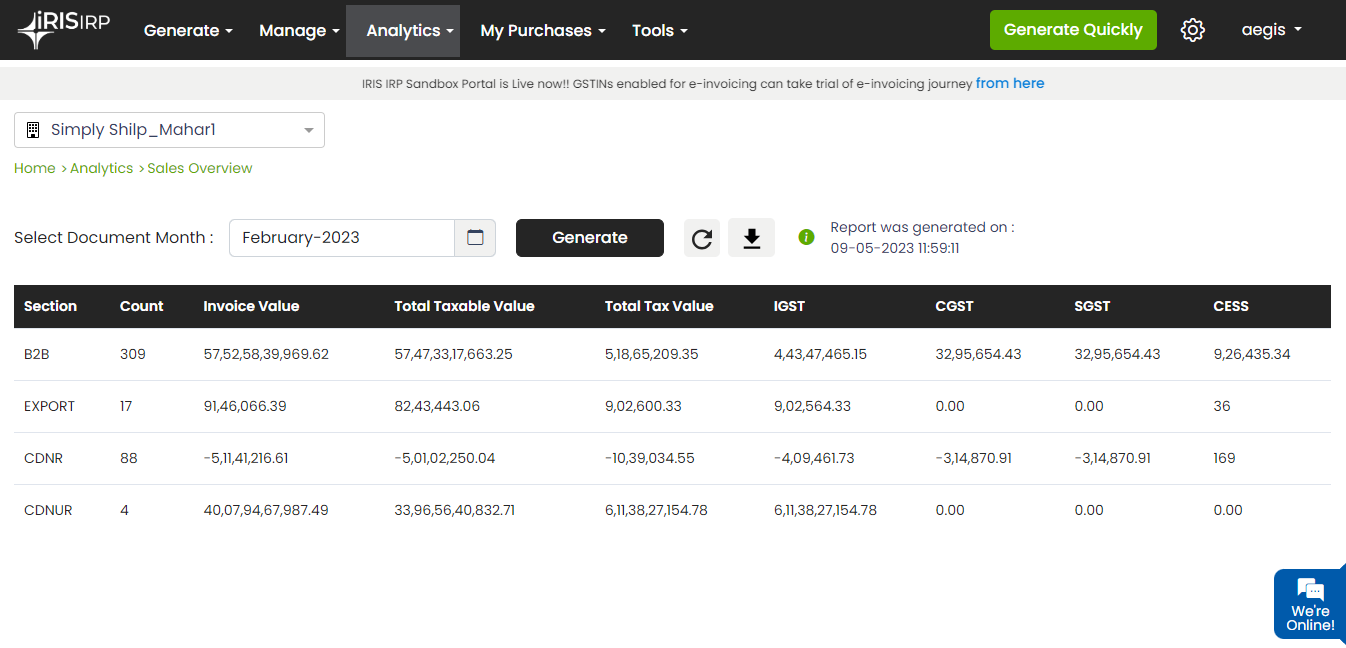
Task: Follow the 'from here' sandbox link
Action: [x=1010, y=83]
